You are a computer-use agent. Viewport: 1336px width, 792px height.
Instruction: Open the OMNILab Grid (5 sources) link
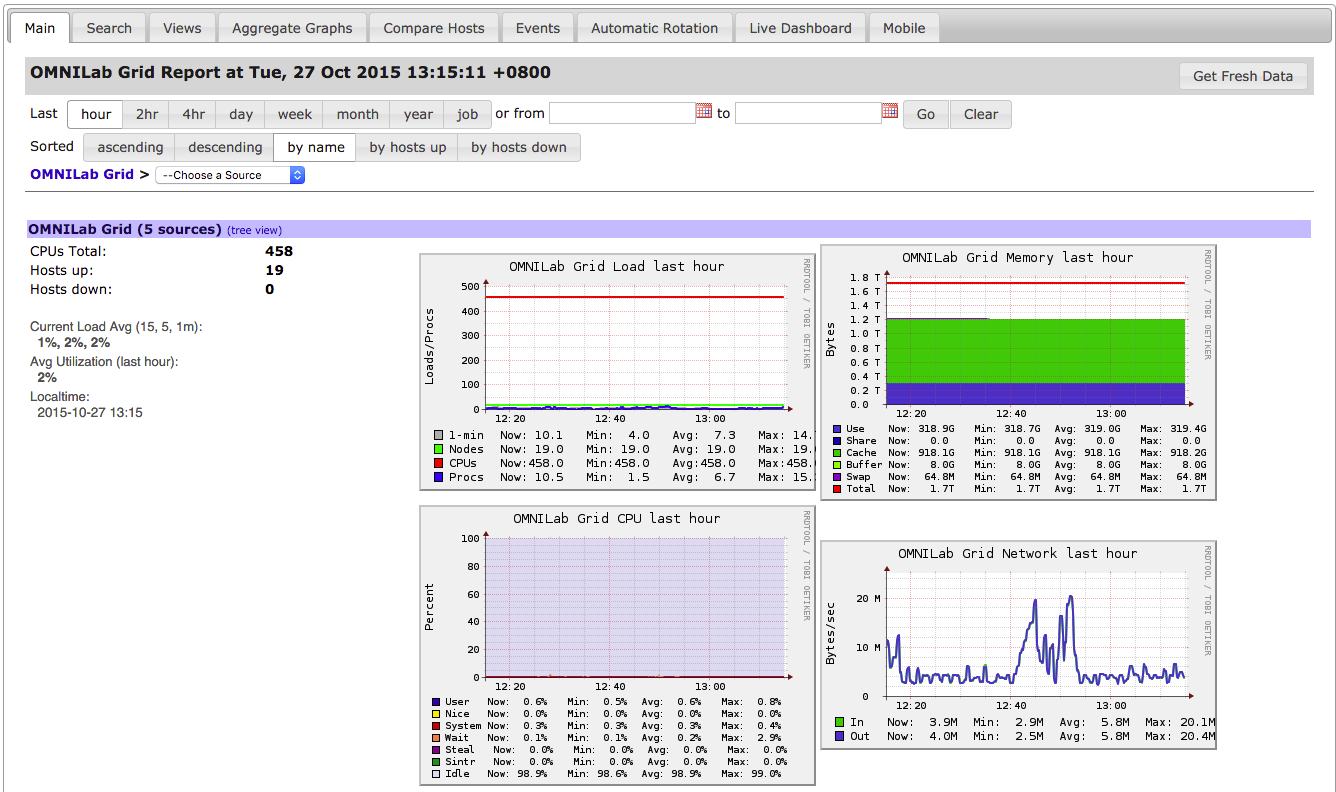[x=125, y=229]
